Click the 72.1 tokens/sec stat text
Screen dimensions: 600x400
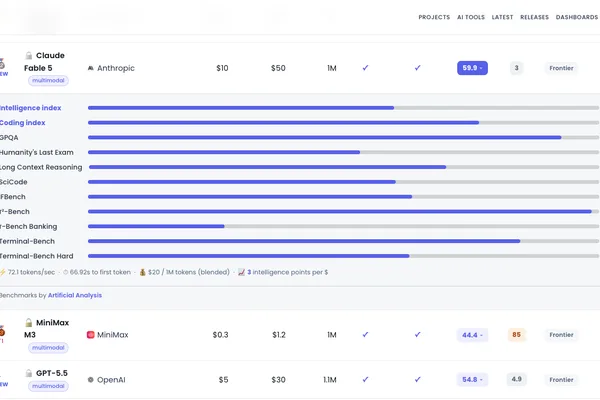tap(31, 272)
